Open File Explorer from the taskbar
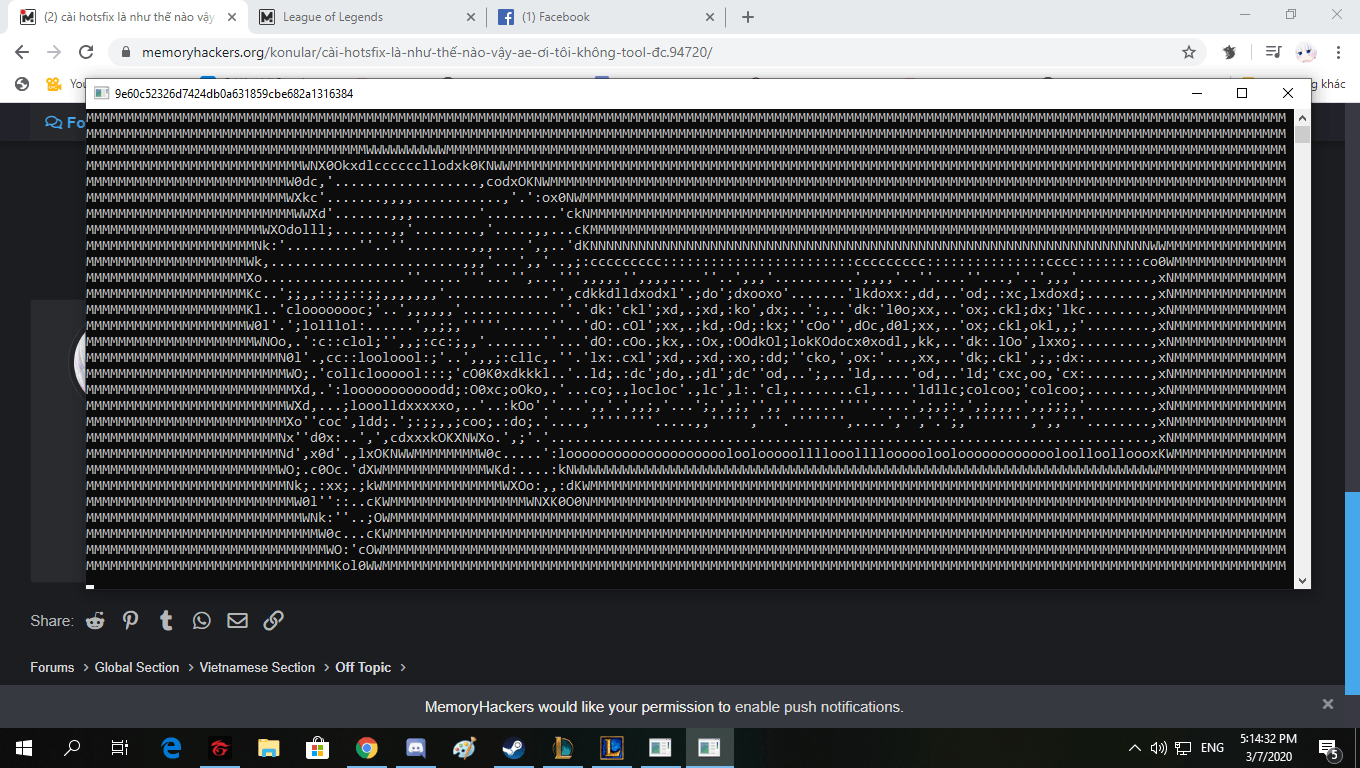1360x768 pixels. (x=269, y=747)
